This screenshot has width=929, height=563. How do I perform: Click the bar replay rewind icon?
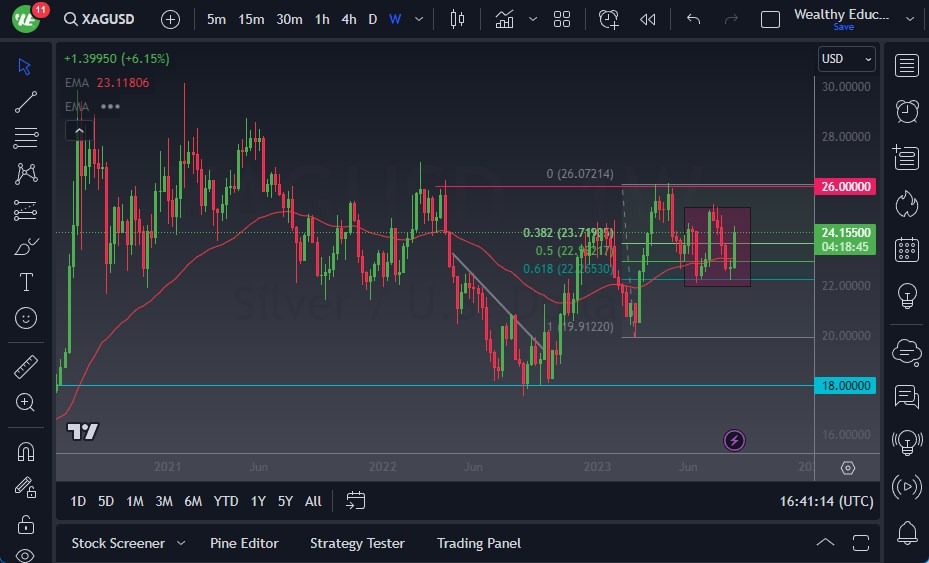[x=648, y=19]
